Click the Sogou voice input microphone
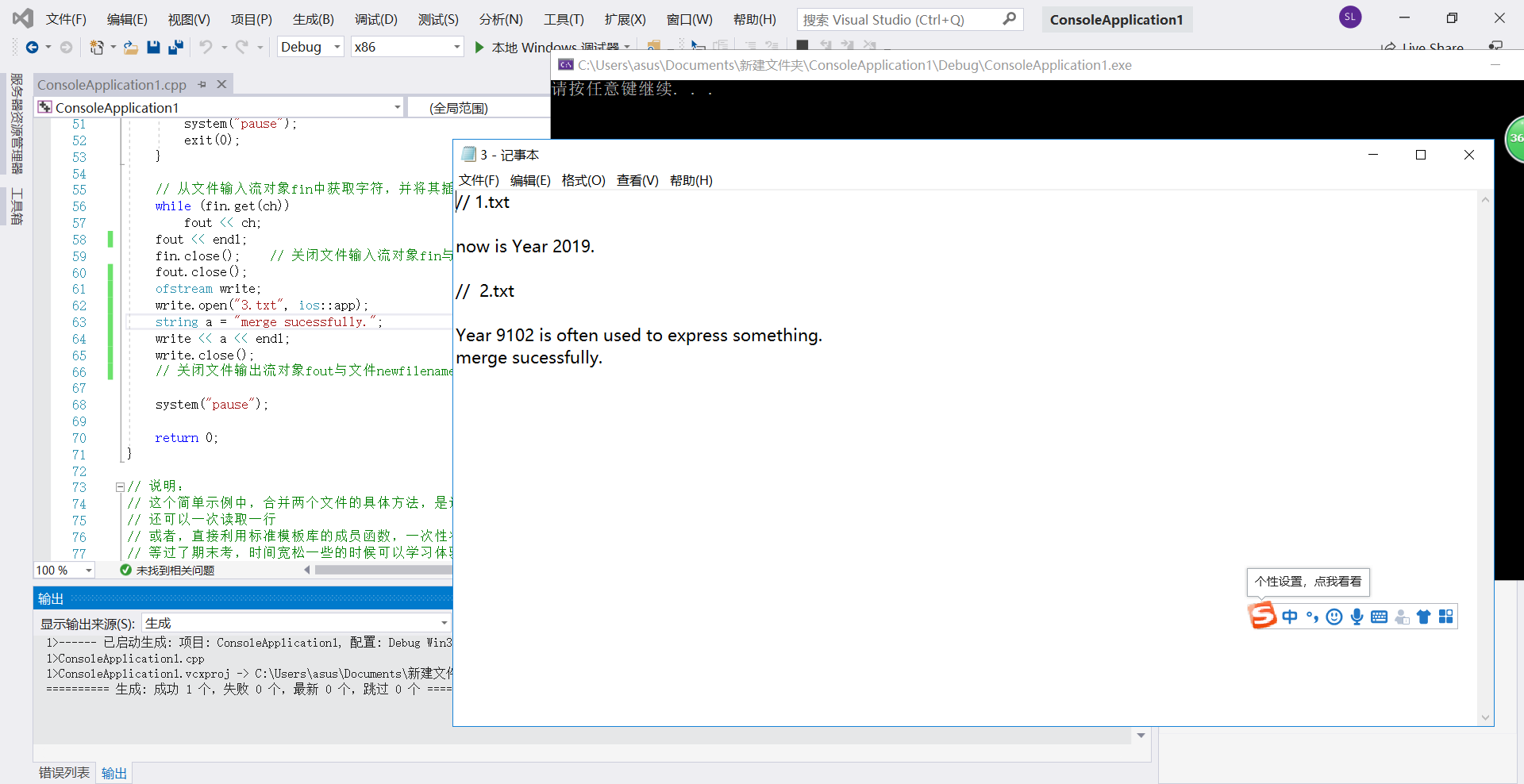Screen dimensions: 1524x784 (1357, 617)
